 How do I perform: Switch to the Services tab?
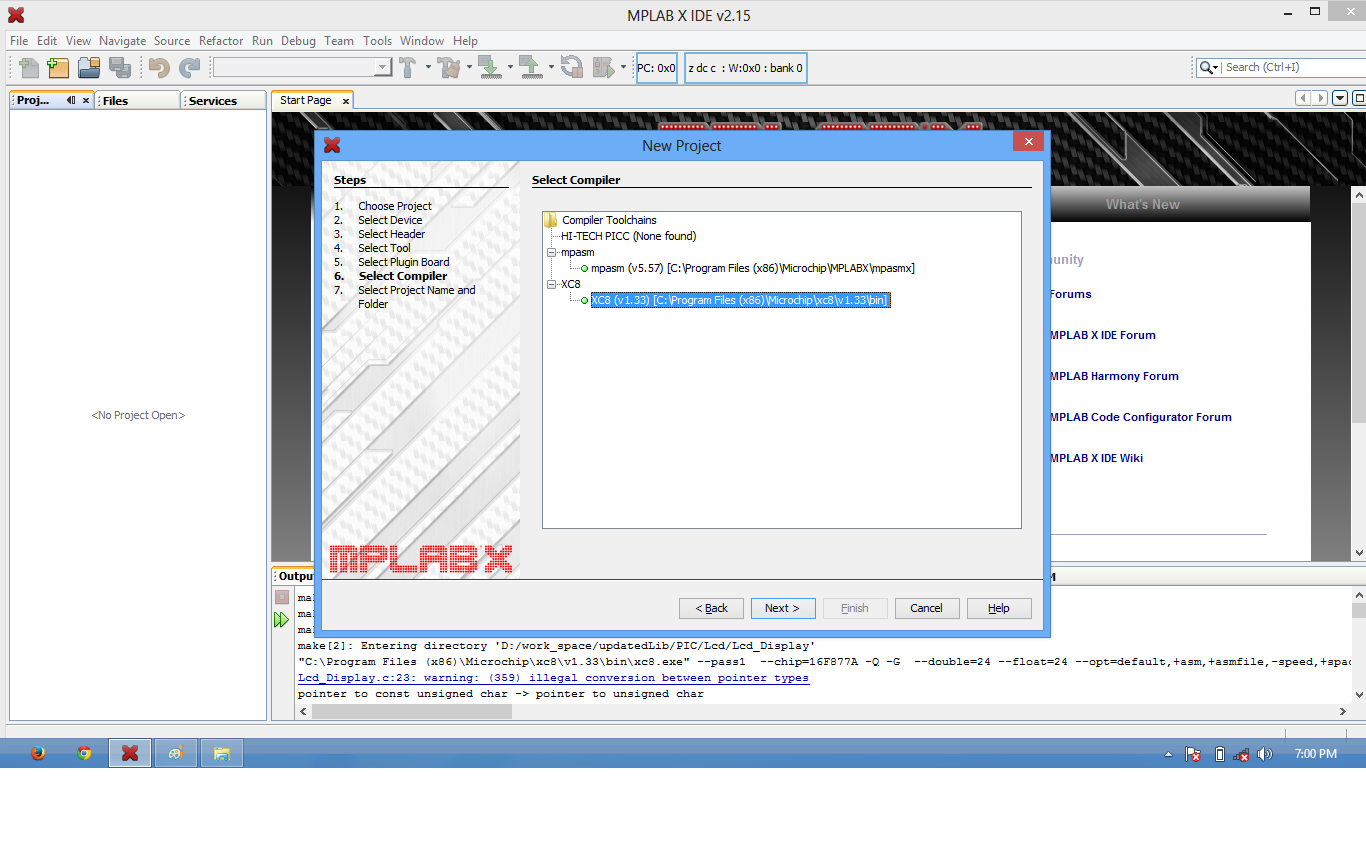pyautogui.click(x=224, y=101)
